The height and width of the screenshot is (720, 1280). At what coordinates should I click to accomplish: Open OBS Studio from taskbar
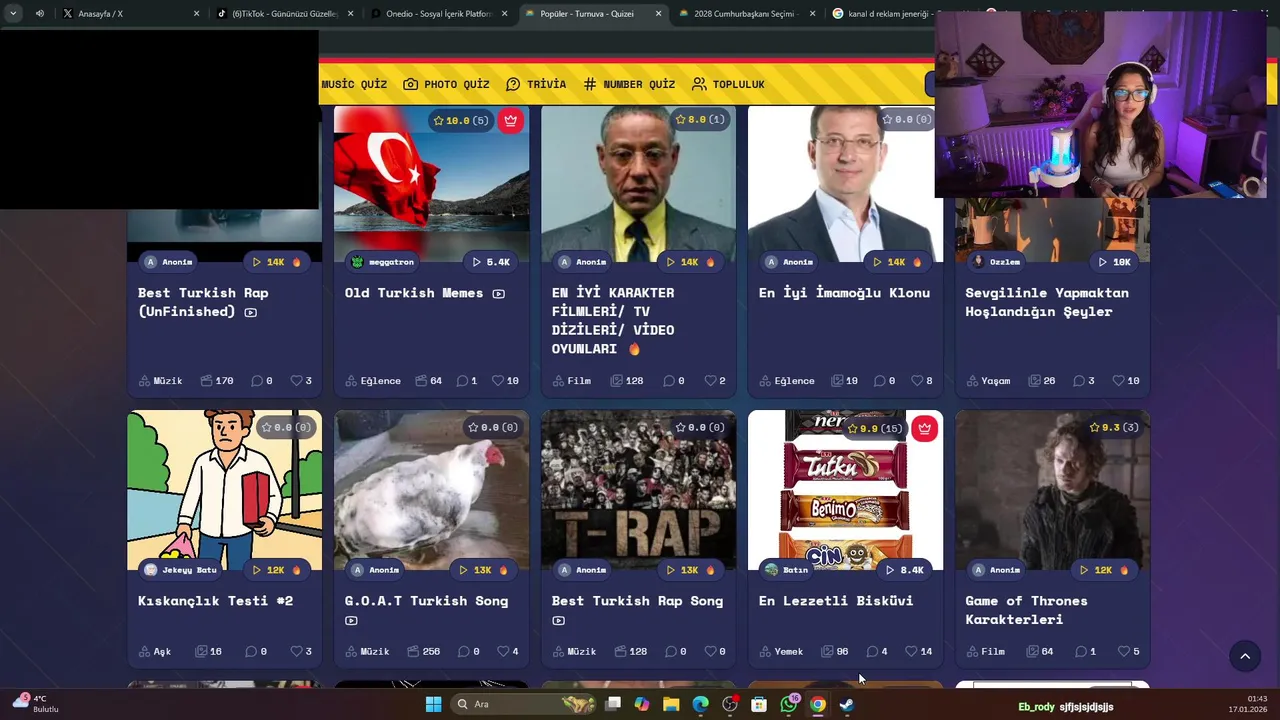tap(730, 704)
